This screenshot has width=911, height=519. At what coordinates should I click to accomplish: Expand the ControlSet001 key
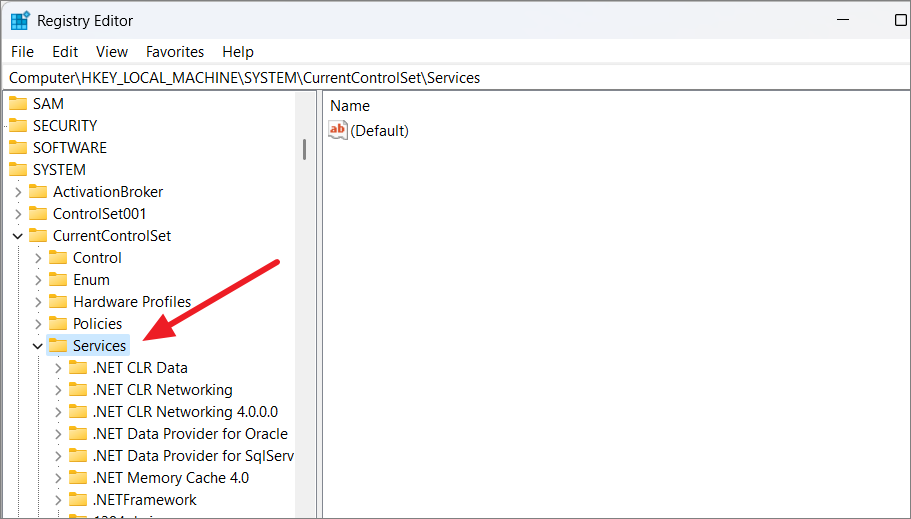(18, 214)
